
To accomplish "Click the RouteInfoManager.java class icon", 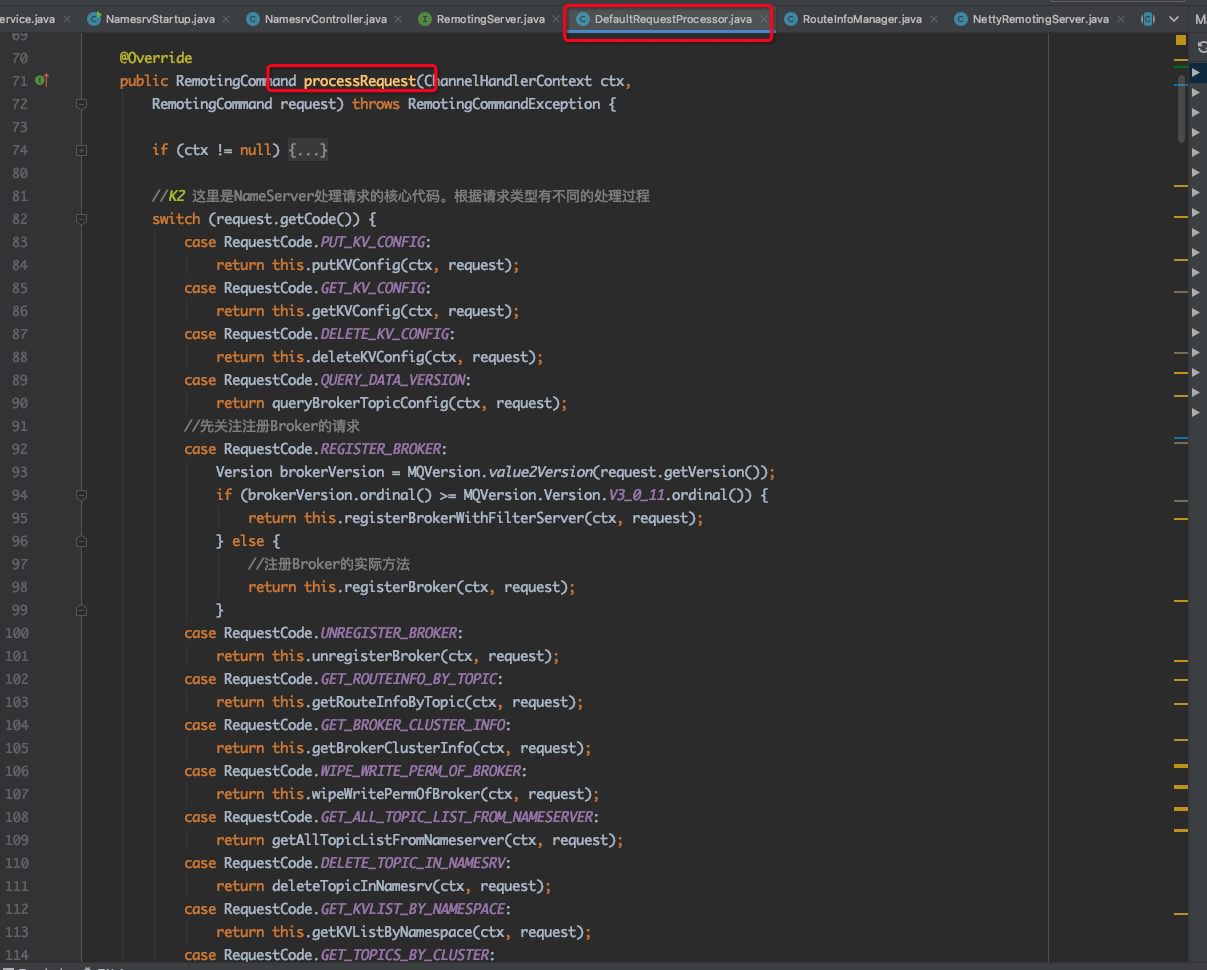I will (x=791, y=19).
